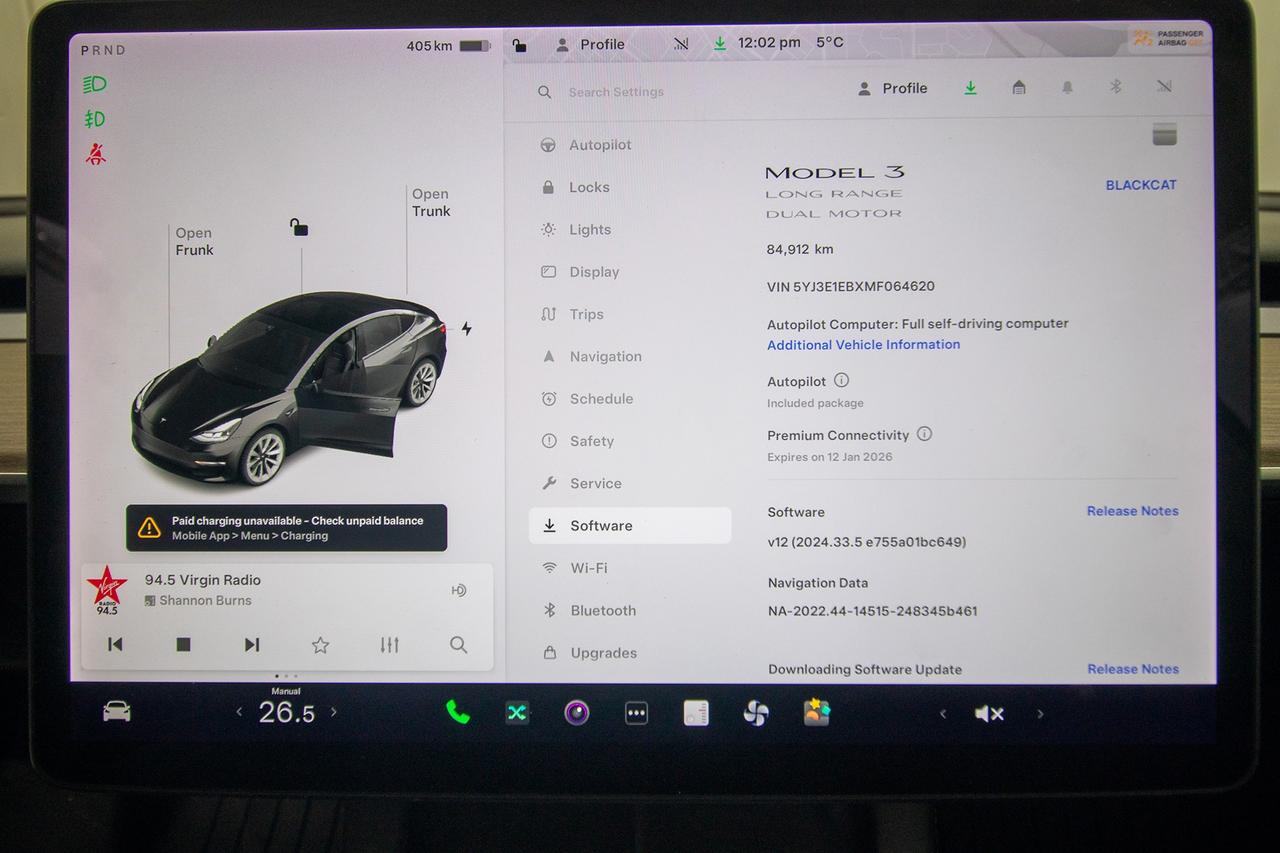Decrease cabin temperature with left arrow
Screen dimensions: 1280x853
(x=239, y=712)
